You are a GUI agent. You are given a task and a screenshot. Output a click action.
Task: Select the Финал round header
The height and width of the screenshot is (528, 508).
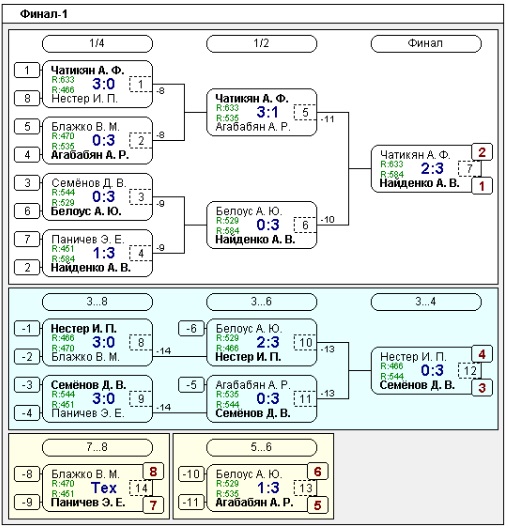pyautogui.click(x=426, y=44)
